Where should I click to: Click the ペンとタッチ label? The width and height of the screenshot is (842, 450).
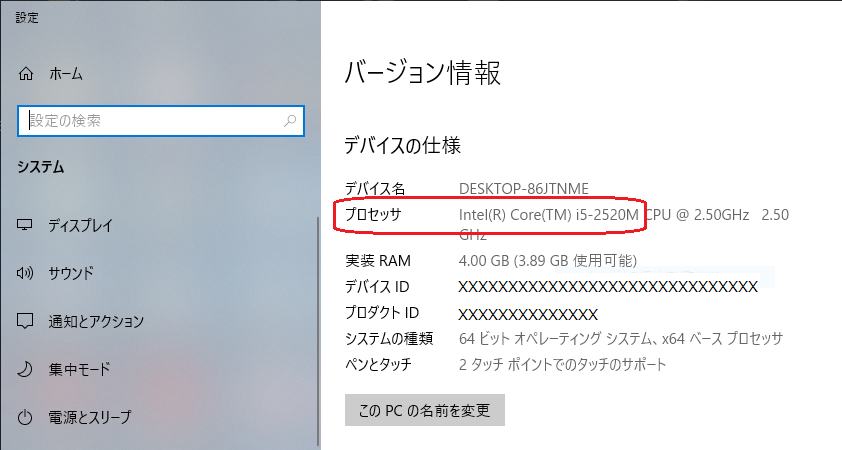(x=378, y=364)
